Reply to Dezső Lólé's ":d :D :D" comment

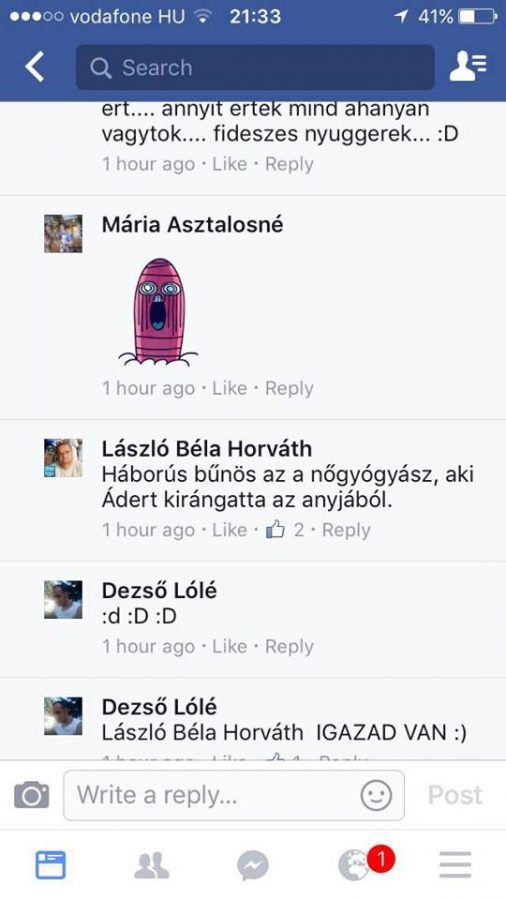click(289, 647)
